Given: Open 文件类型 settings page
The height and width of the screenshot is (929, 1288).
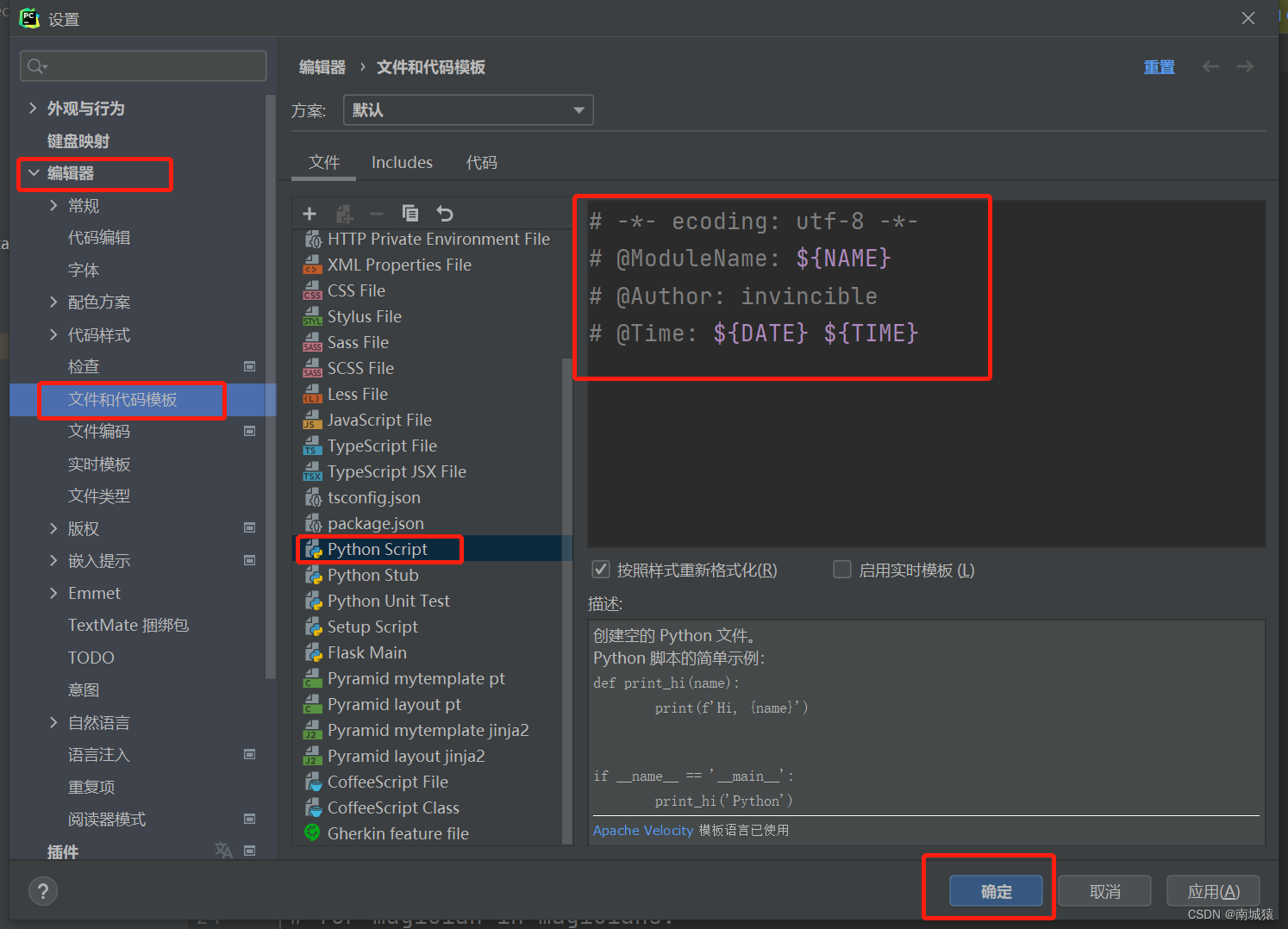Looking at the screenshot, I should (x=99, y=496).
